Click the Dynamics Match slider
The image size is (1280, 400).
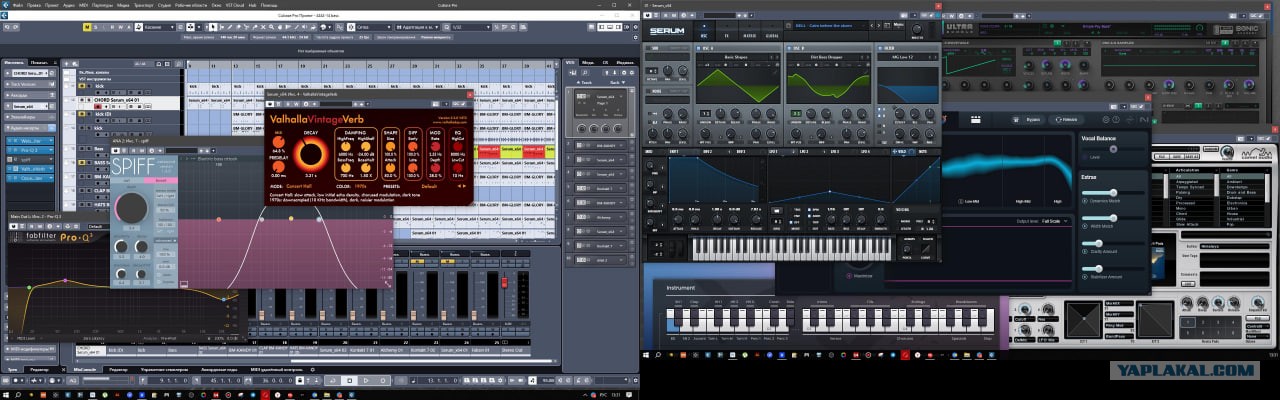pos(1113,193)
